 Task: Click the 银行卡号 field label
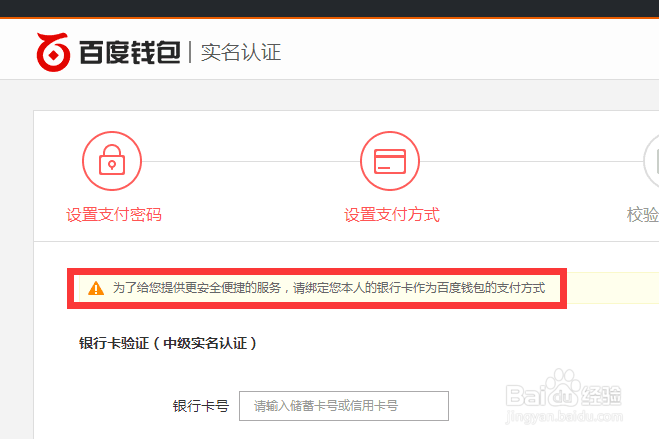[x=201, y=406]
